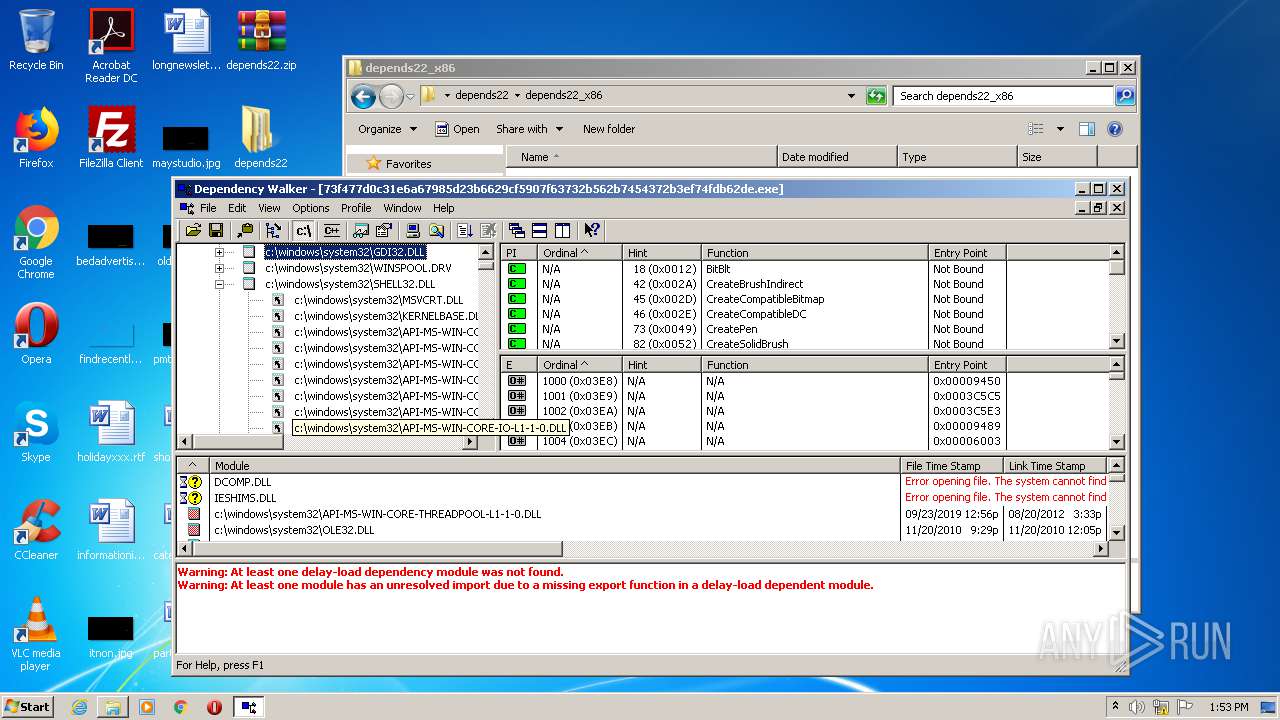The width and height of the screenshot is (1280, 720).
Task: Click New folder in Explorer toolbar
Action: [609, 129]
